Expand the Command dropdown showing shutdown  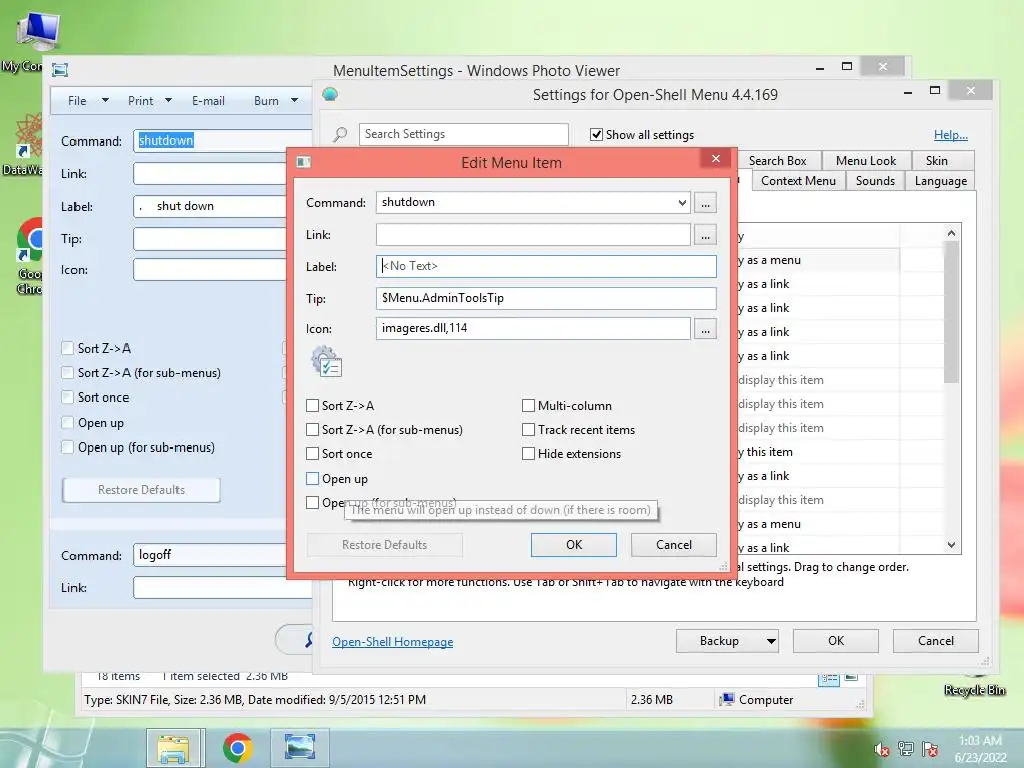tap(682, 202)
